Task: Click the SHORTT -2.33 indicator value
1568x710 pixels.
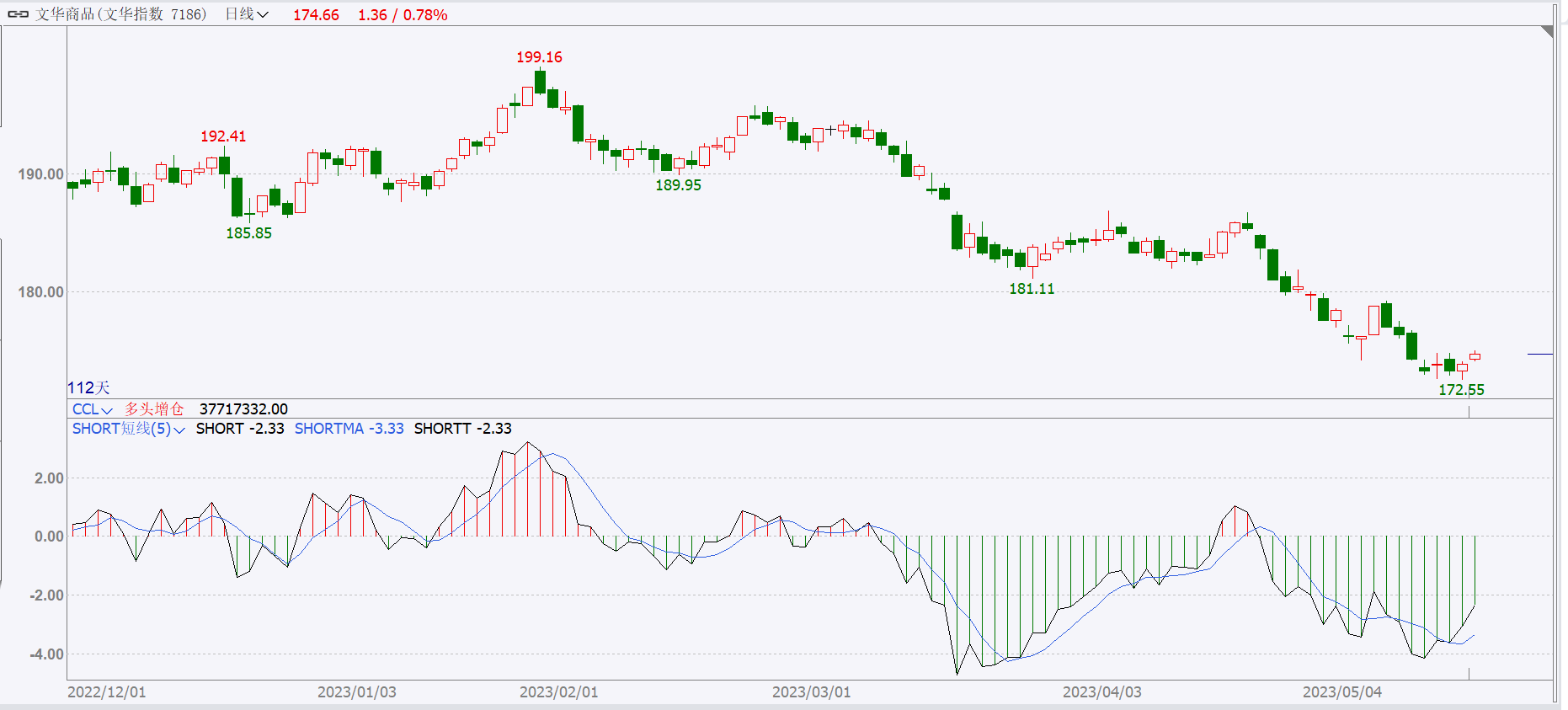Action: 462,429
